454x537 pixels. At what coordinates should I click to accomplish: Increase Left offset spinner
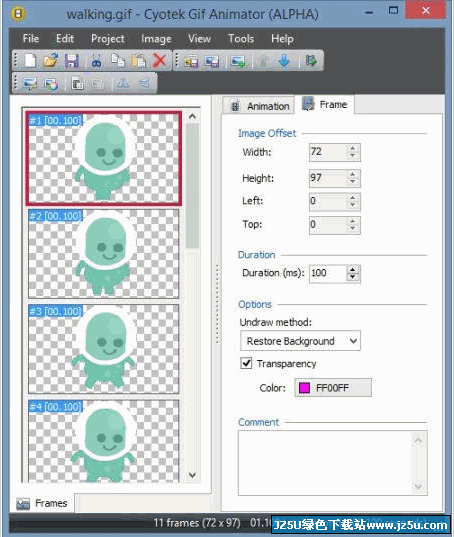(x=353, y=198)
